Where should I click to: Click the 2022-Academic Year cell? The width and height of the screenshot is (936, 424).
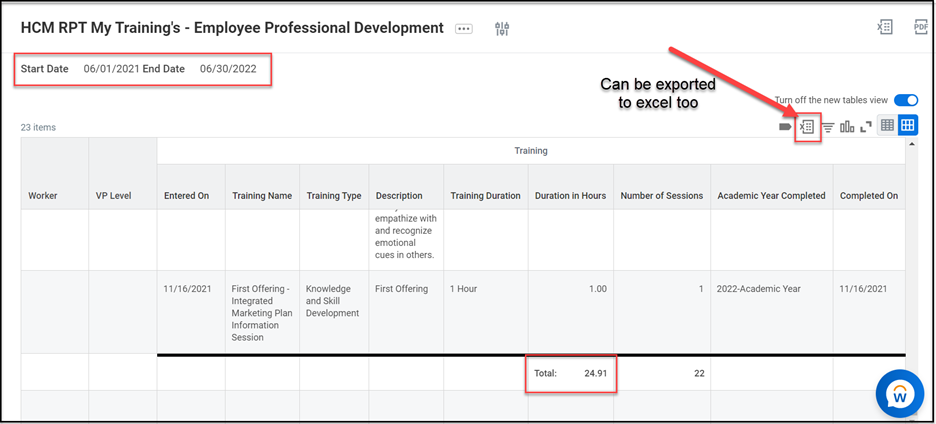[759, 289]
